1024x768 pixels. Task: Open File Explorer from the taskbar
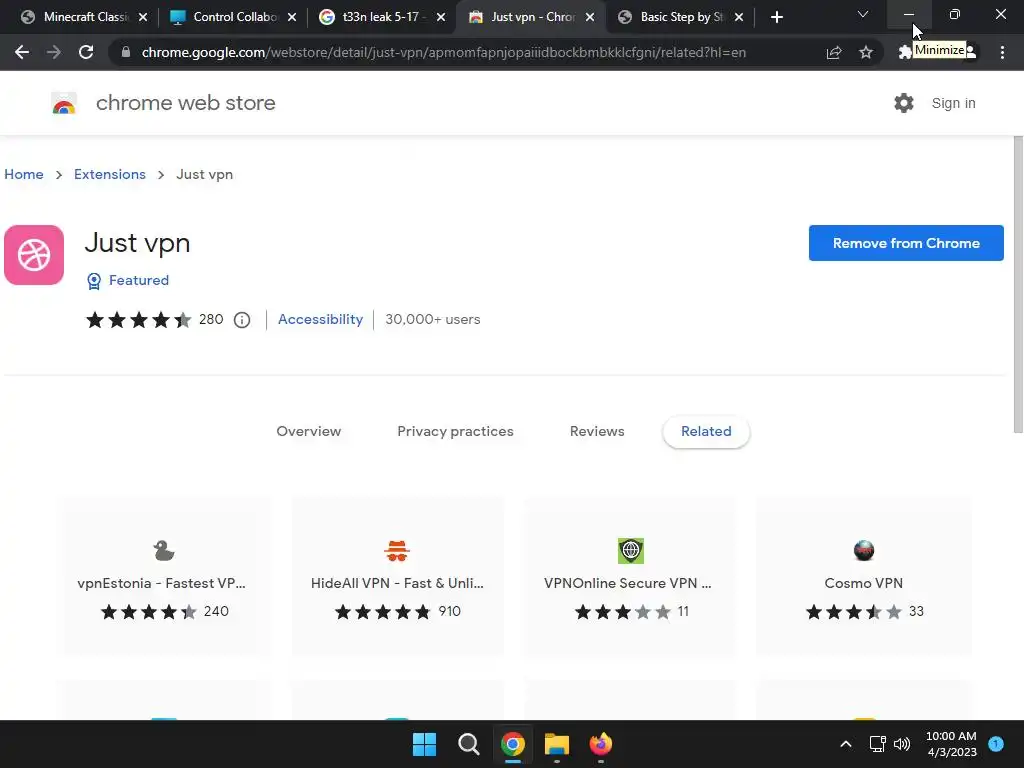click(557, 744)
